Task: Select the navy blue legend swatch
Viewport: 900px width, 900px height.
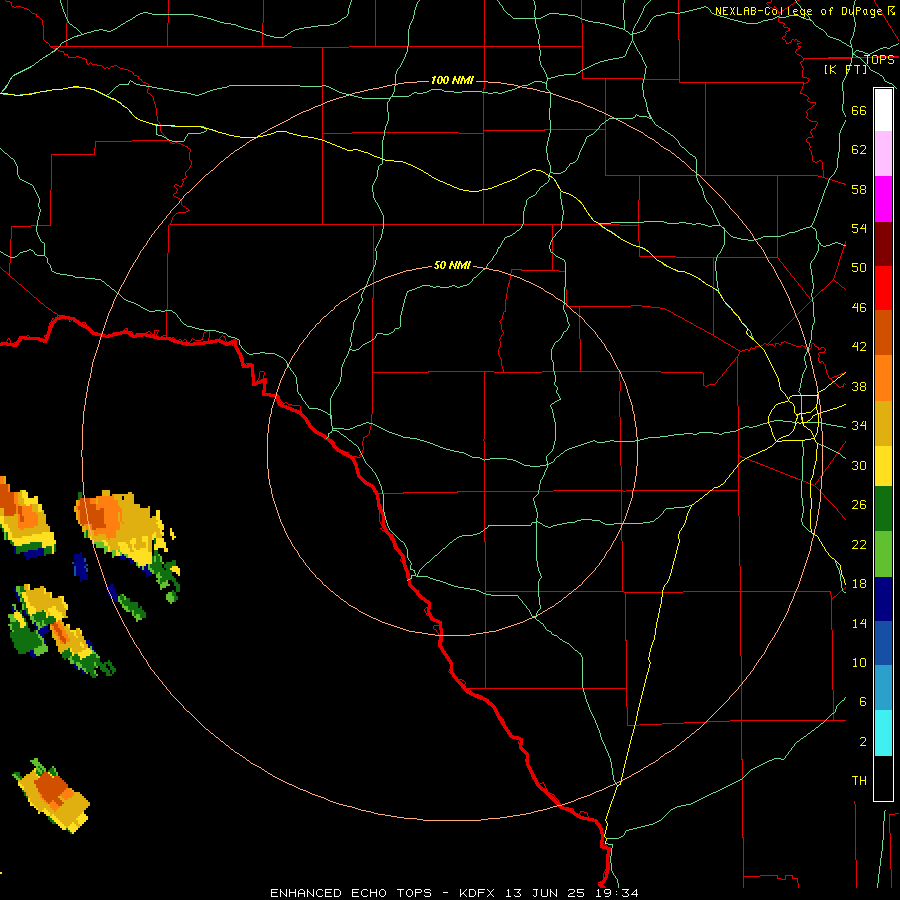Action: coord(883,599)
